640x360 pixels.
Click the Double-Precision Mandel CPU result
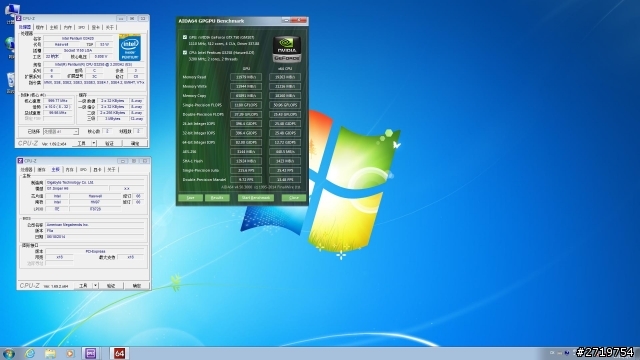[285, 180]
